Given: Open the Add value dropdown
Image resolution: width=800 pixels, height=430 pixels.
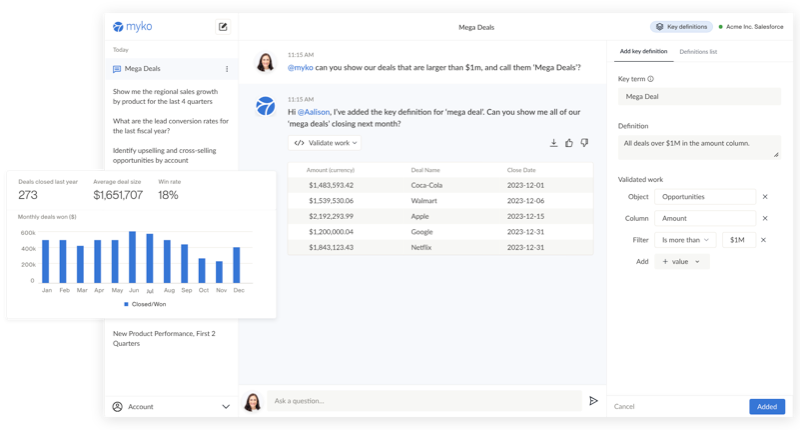Looking at the screenshot, I should (682, 262).
